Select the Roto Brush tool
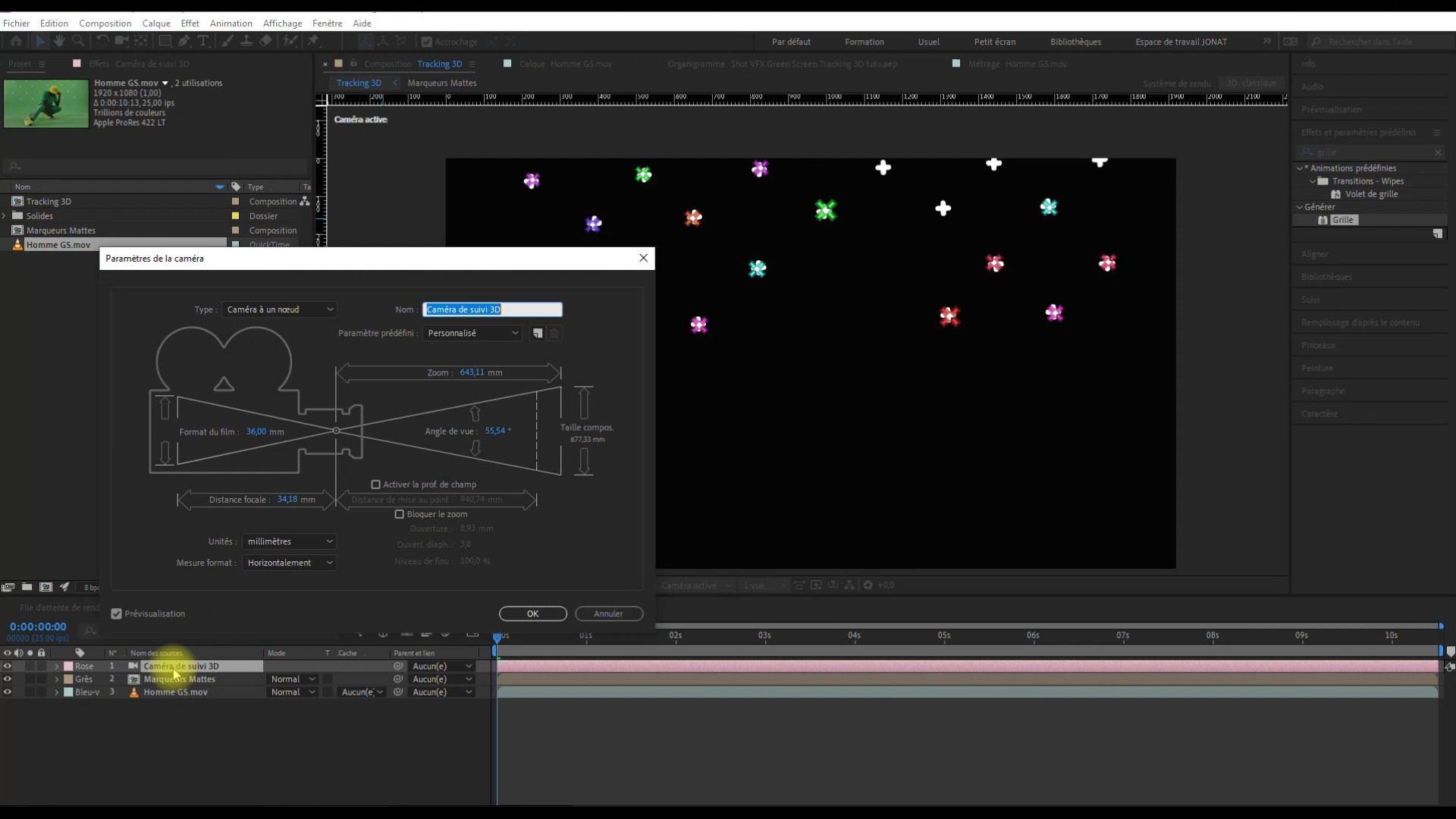 tap(290, 41)
